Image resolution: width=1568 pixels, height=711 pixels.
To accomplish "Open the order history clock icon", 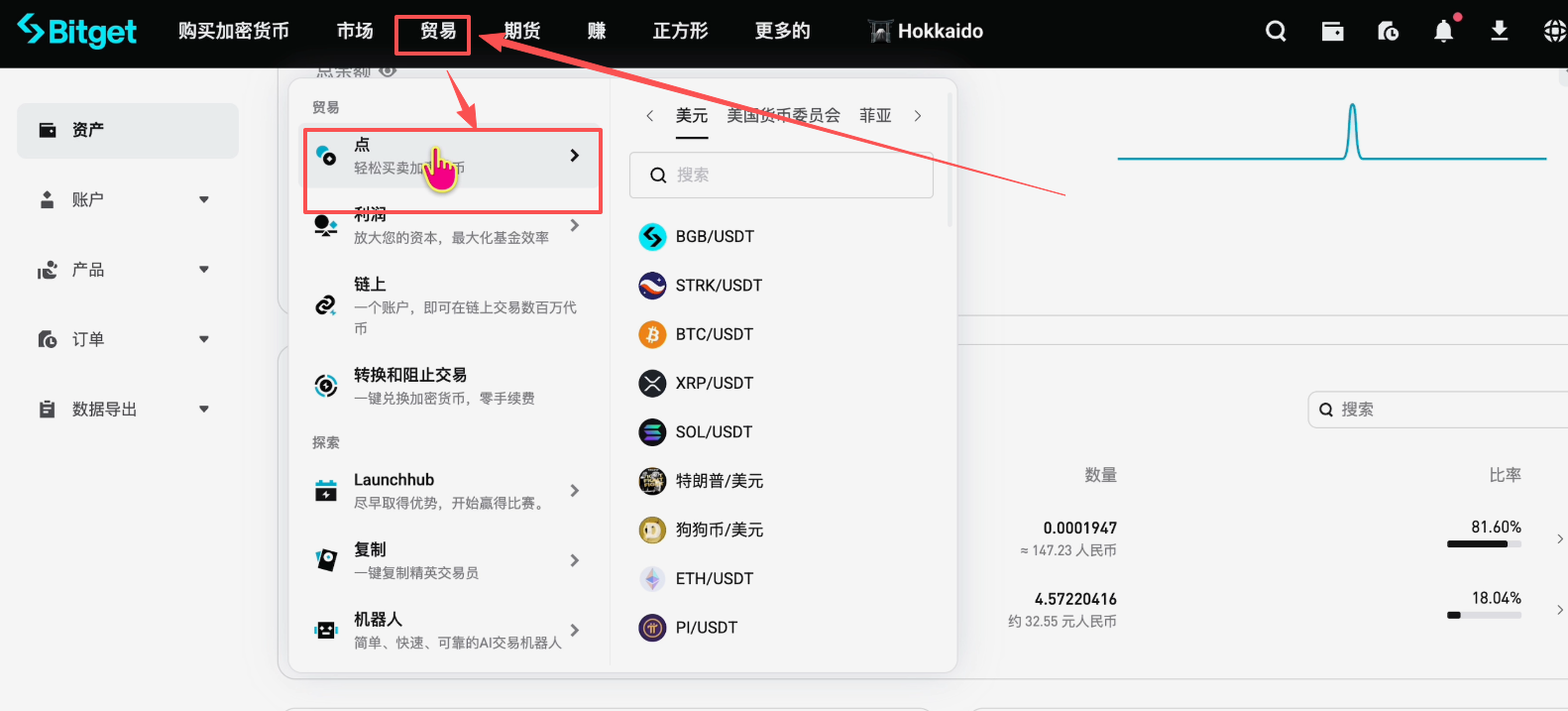I will coord(1388,32).
